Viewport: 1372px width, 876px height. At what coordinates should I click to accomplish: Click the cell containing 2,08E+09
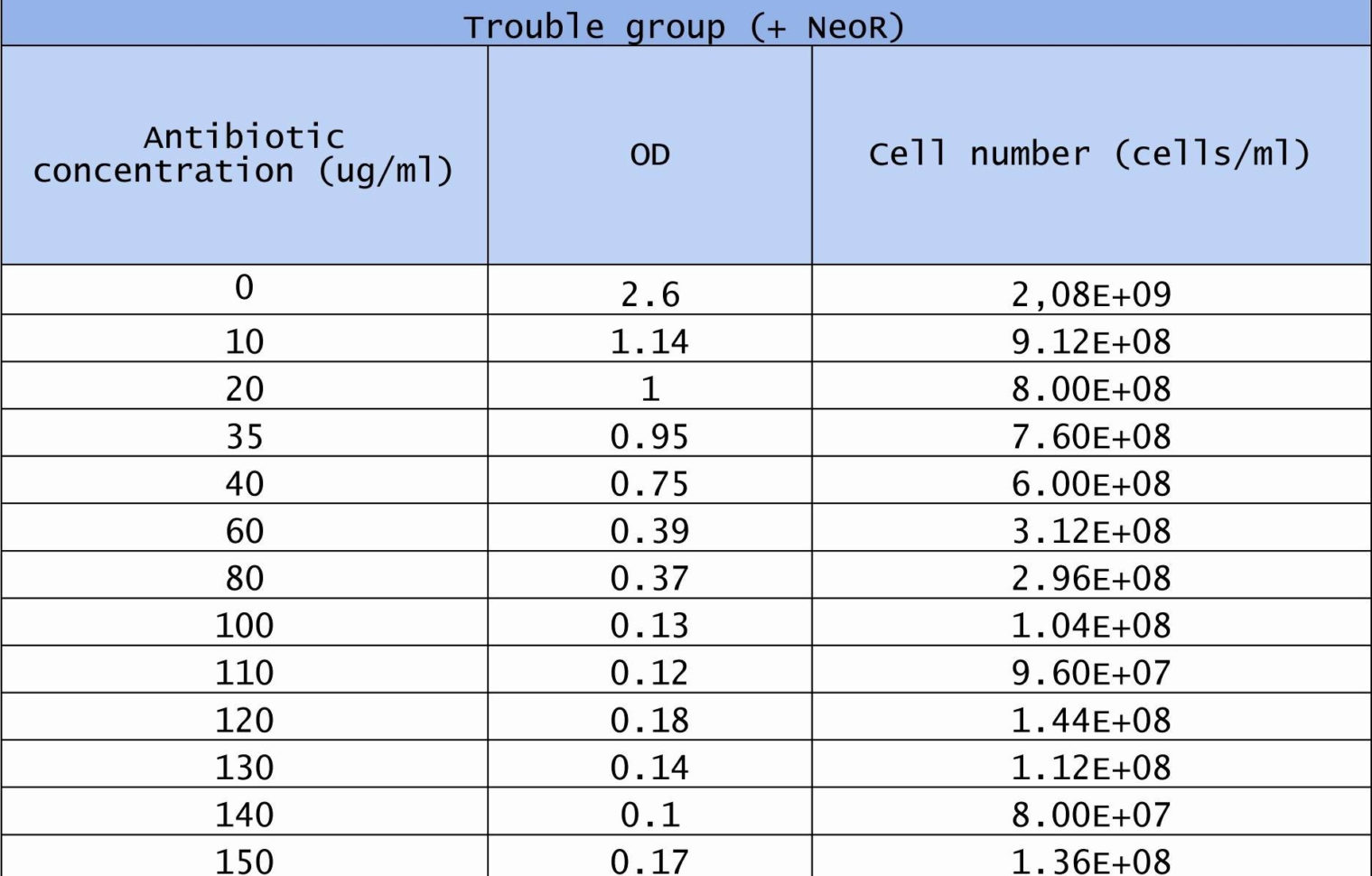coord(1090,294)
